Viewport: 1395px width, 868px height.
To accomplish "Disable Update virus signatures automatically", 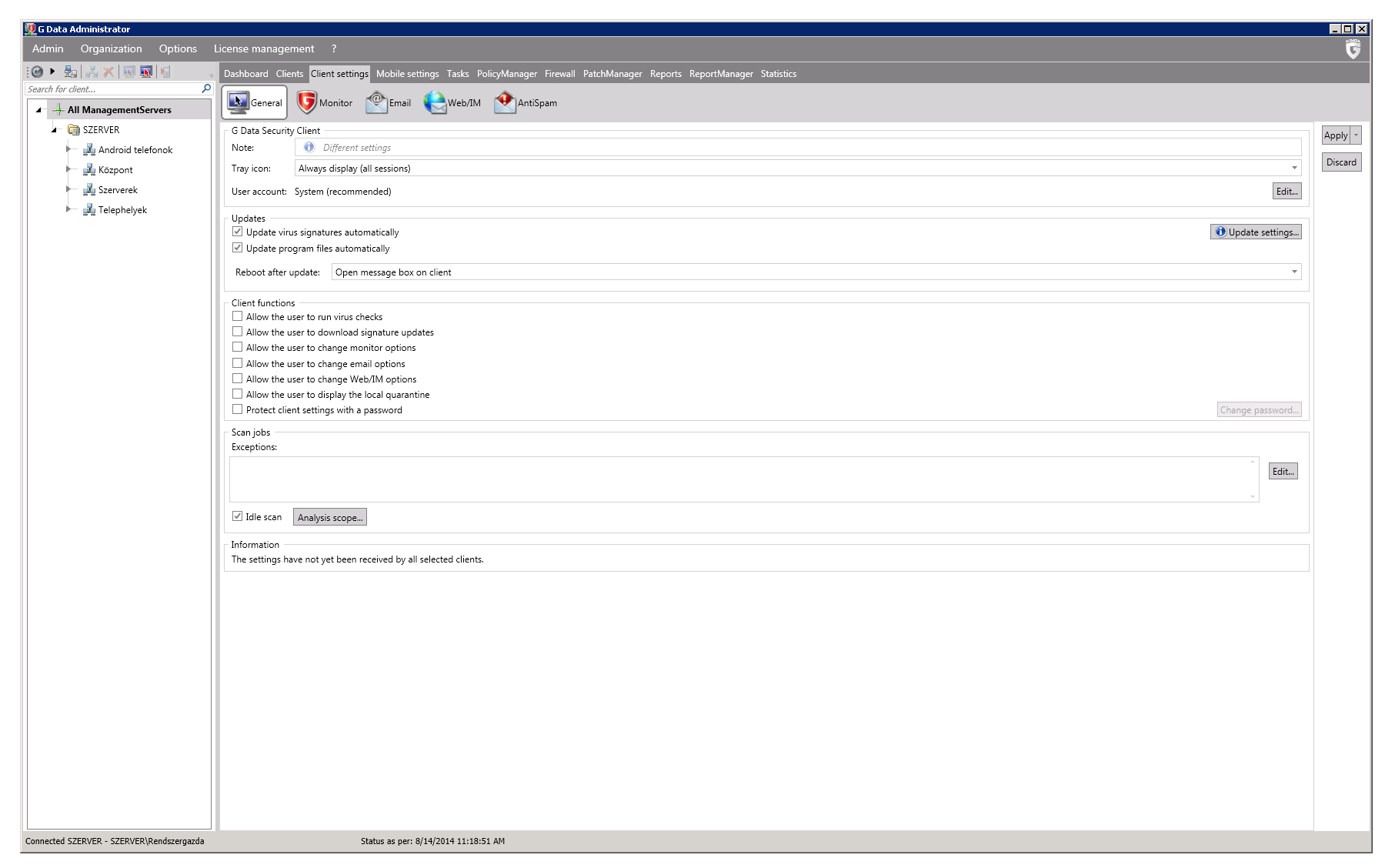I will point(237,232).
